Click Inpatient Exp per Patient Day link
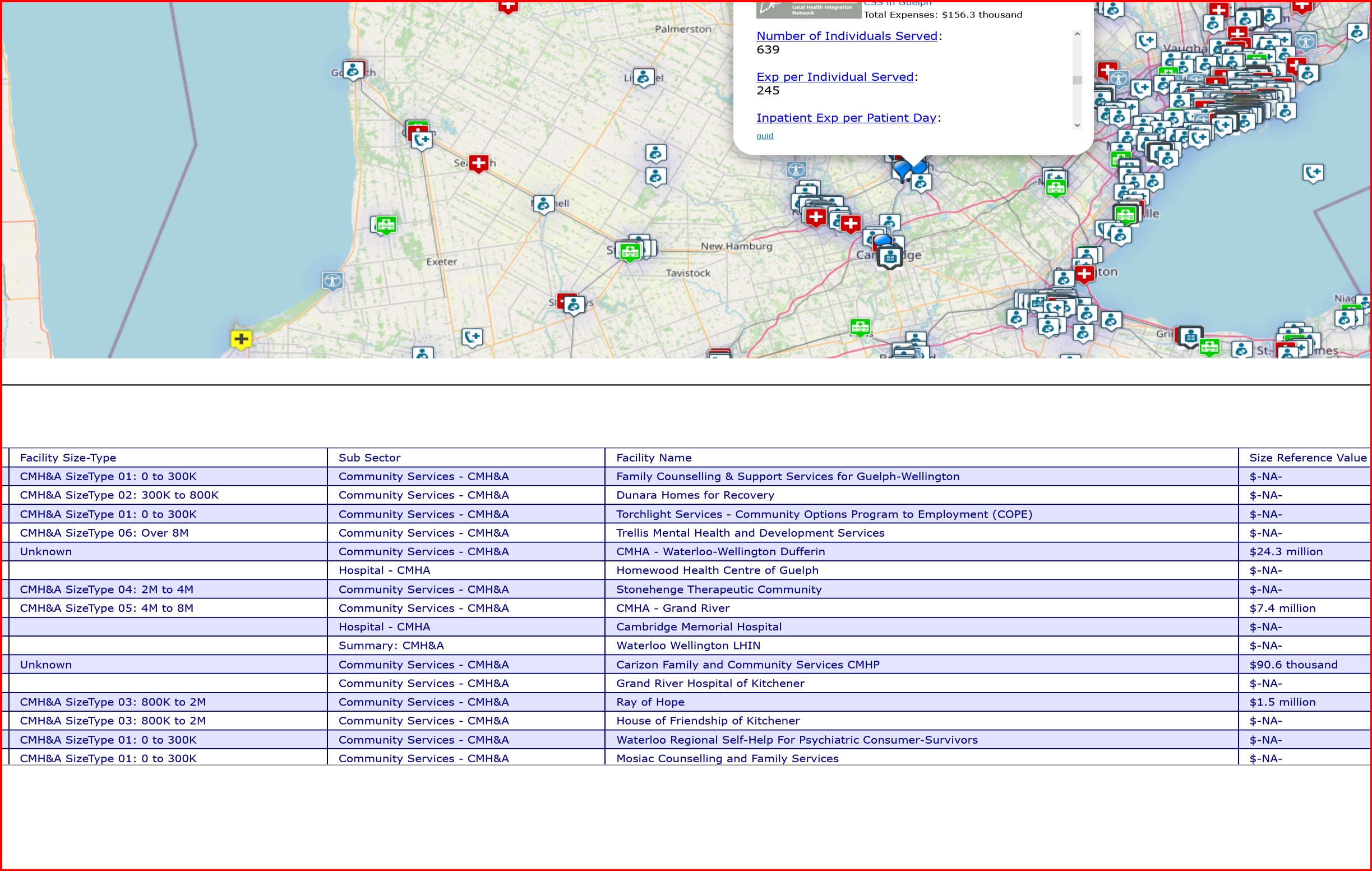The width and height of the screenshot is (1372, 871). tap(846, 118)
